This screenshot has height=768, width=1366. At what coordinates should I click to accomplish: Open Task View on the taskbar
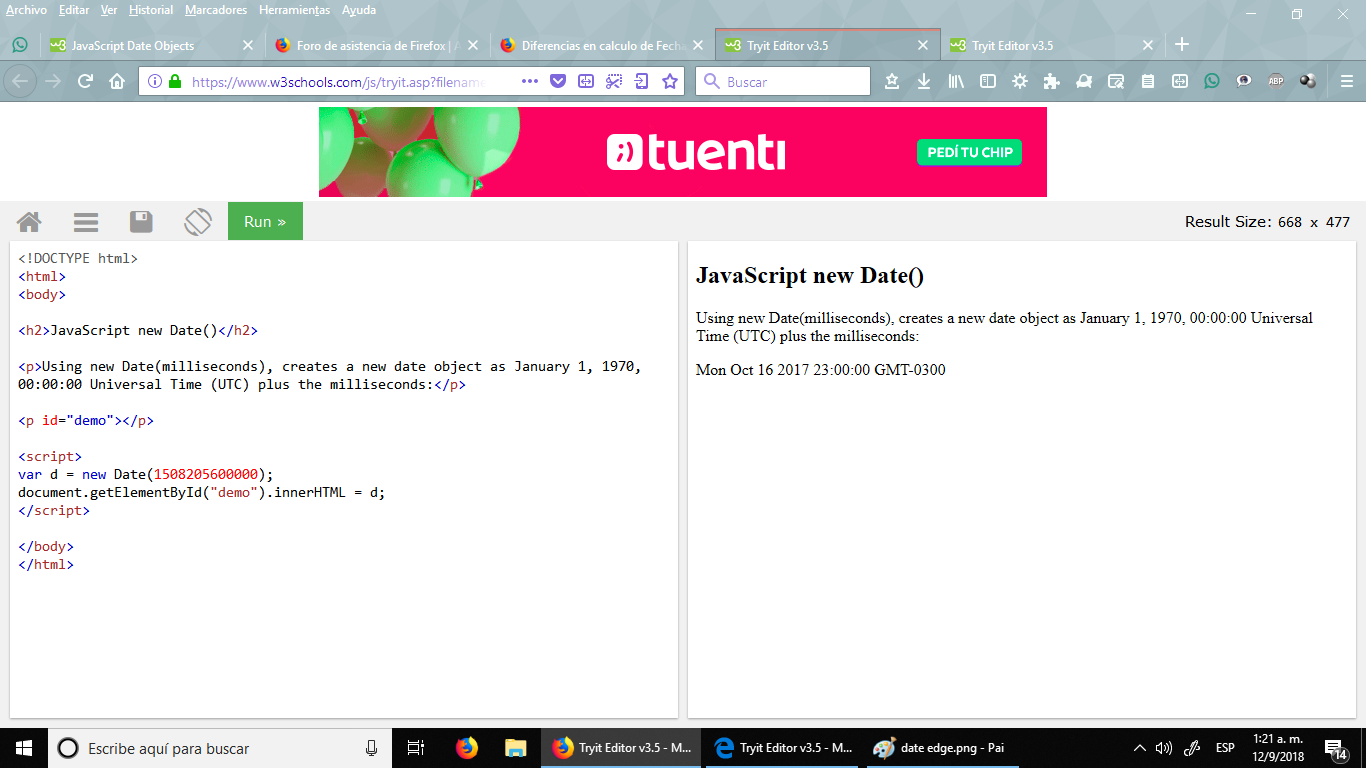click(416, 748)
